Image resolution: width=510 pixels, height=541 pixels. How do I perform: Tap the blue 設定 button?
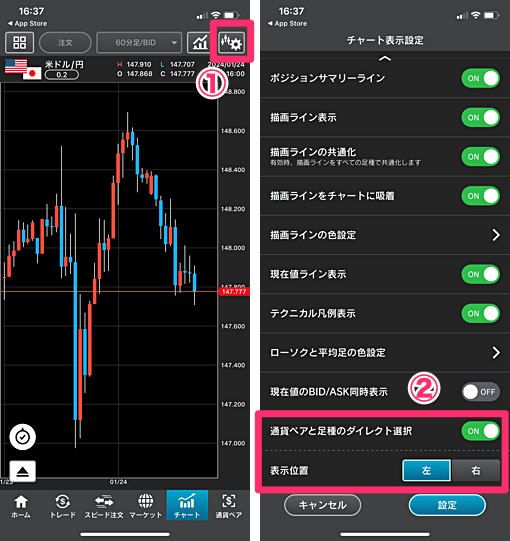[447, 505]
